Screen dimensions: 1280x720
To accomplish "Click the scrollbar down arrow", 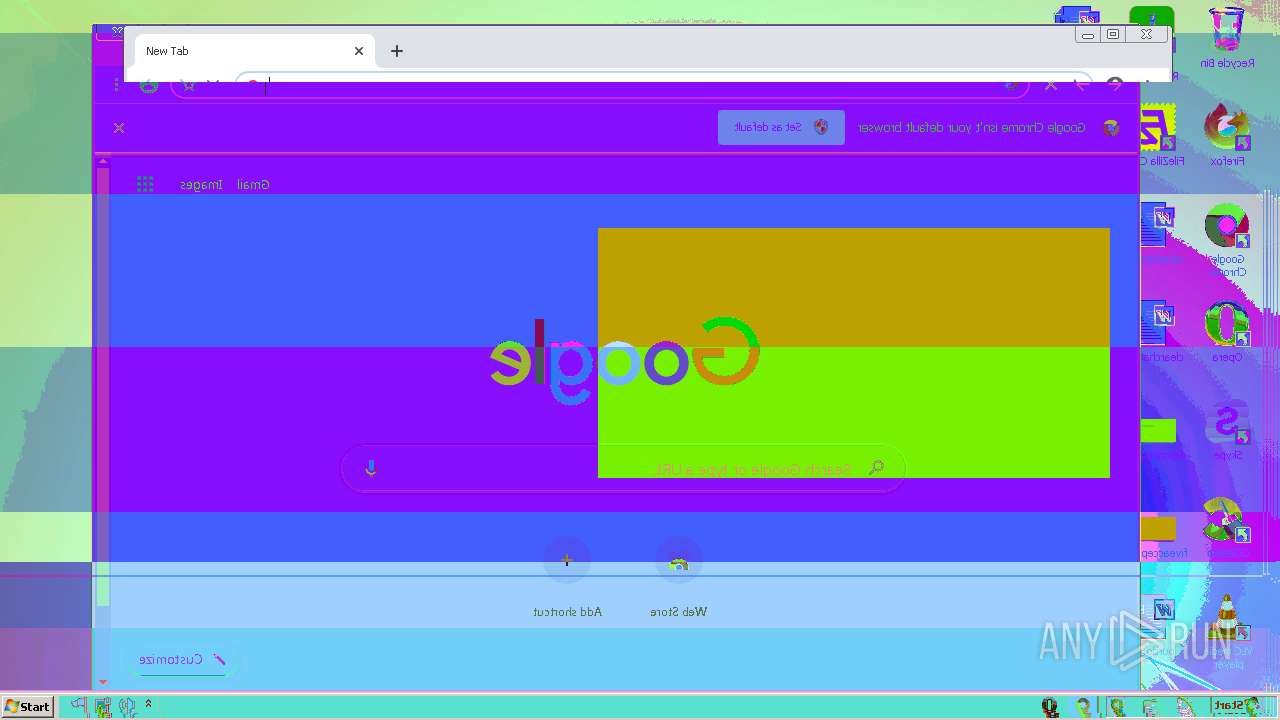I will coord(102,682).
